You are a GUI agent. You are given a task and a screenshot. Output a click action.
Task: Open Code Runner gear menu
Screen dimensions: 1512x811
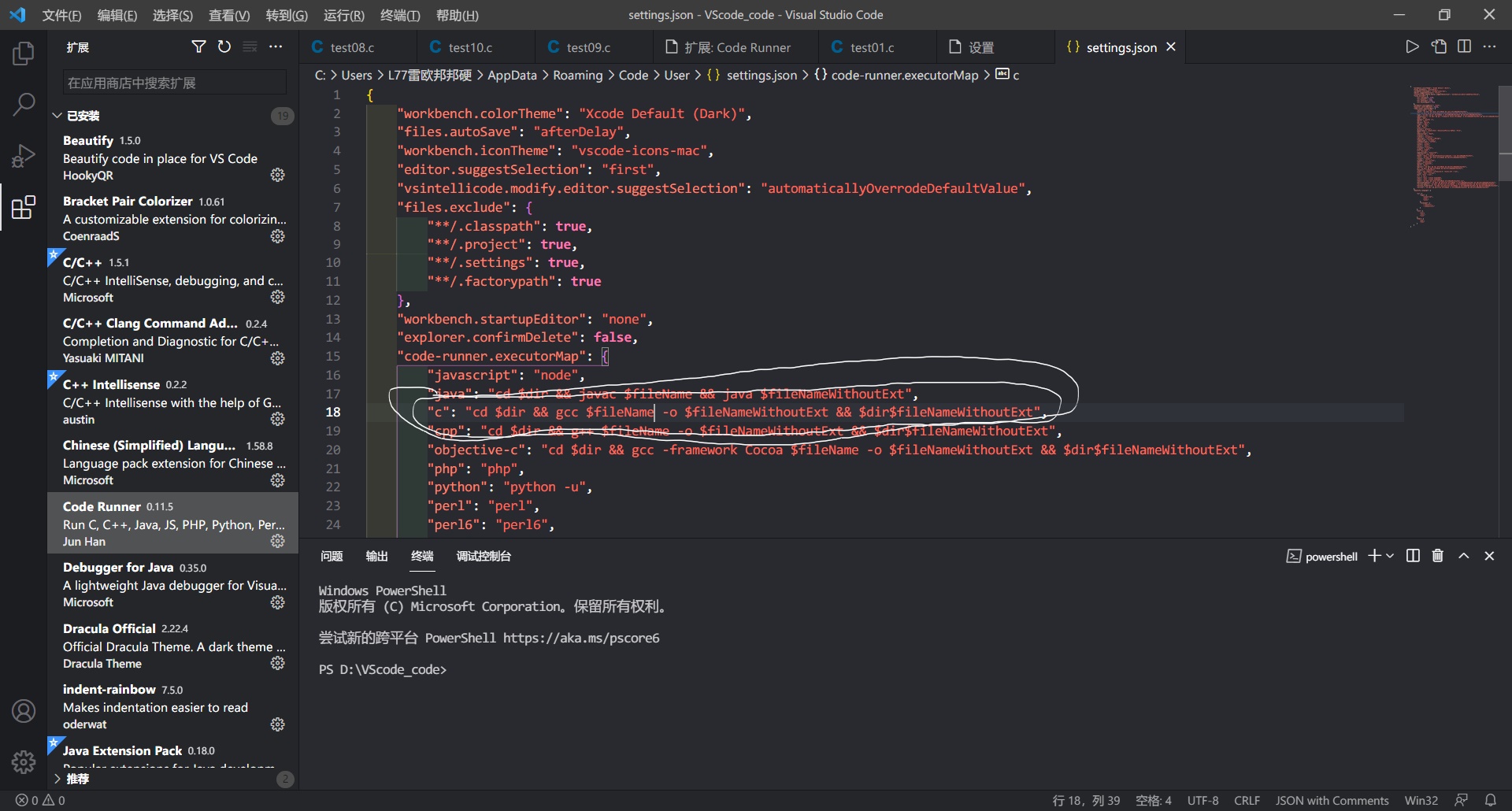point(277,541)
